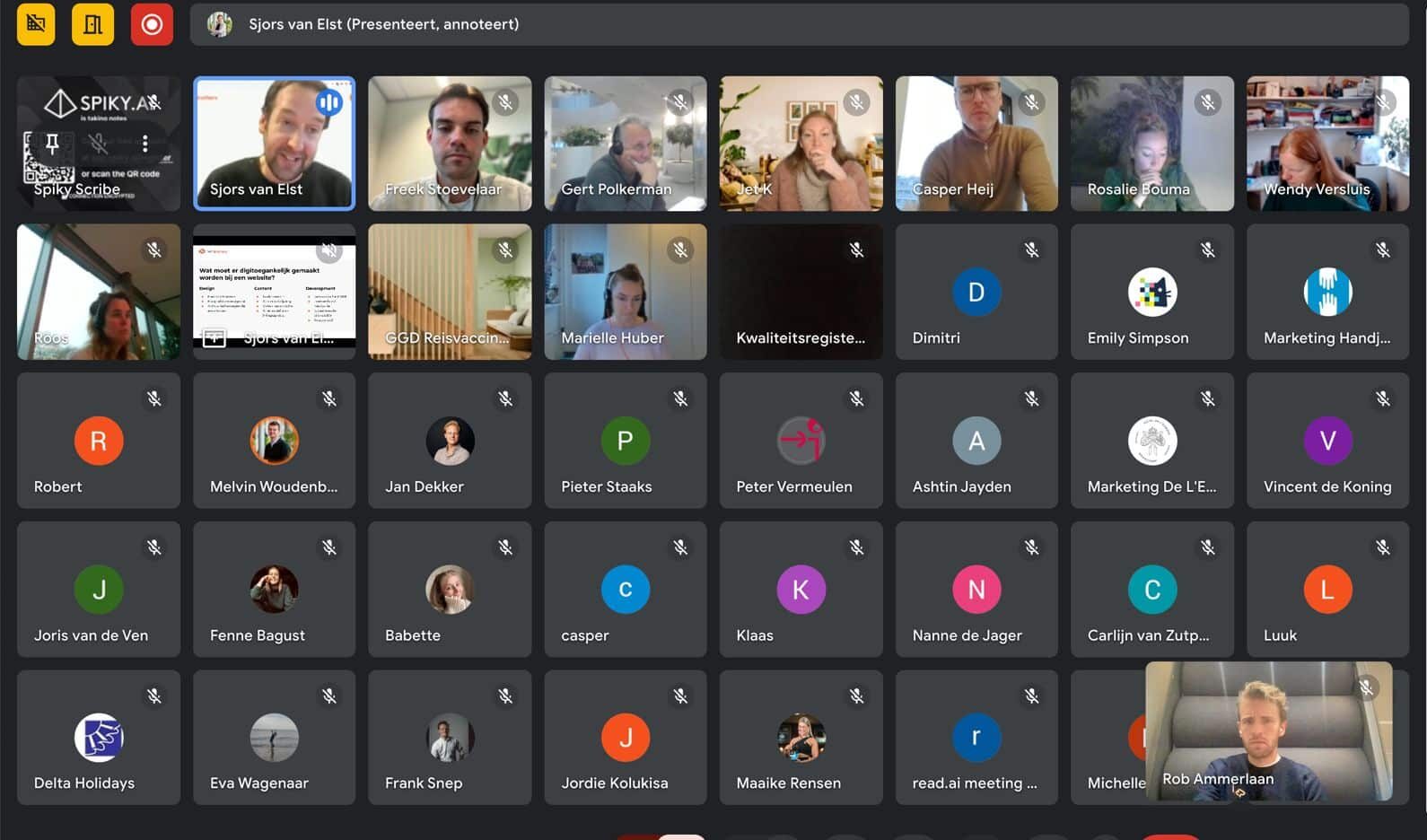1427x840 pixels.
Task: Click Frank Snep profile photo
Action: coord(450,737)
